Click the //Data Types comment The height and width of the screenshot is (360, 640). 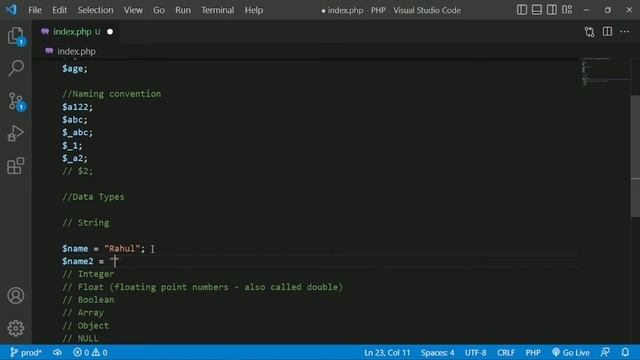click(x=93, y=197)
